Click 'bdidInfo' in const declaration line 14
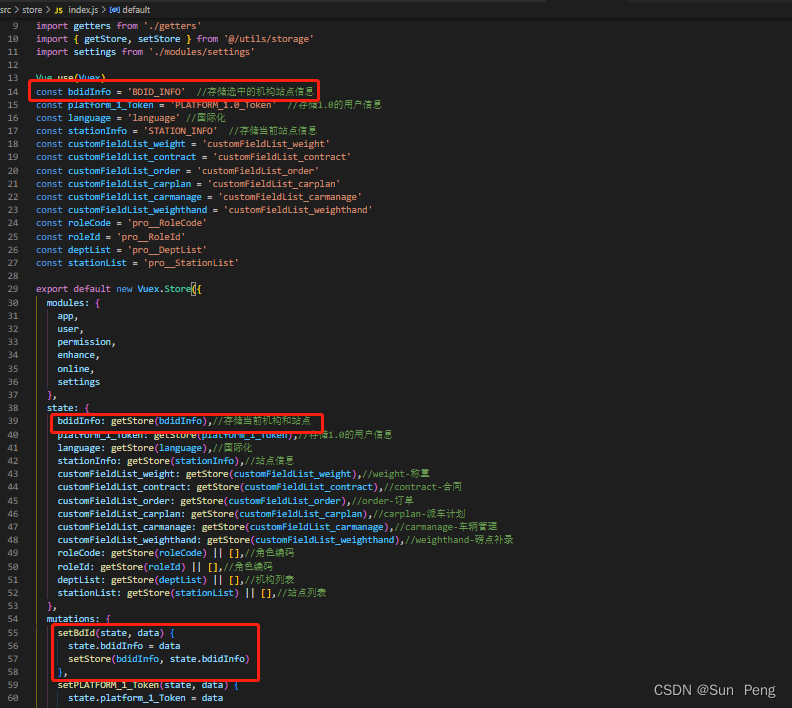 [x=89, y=92]
